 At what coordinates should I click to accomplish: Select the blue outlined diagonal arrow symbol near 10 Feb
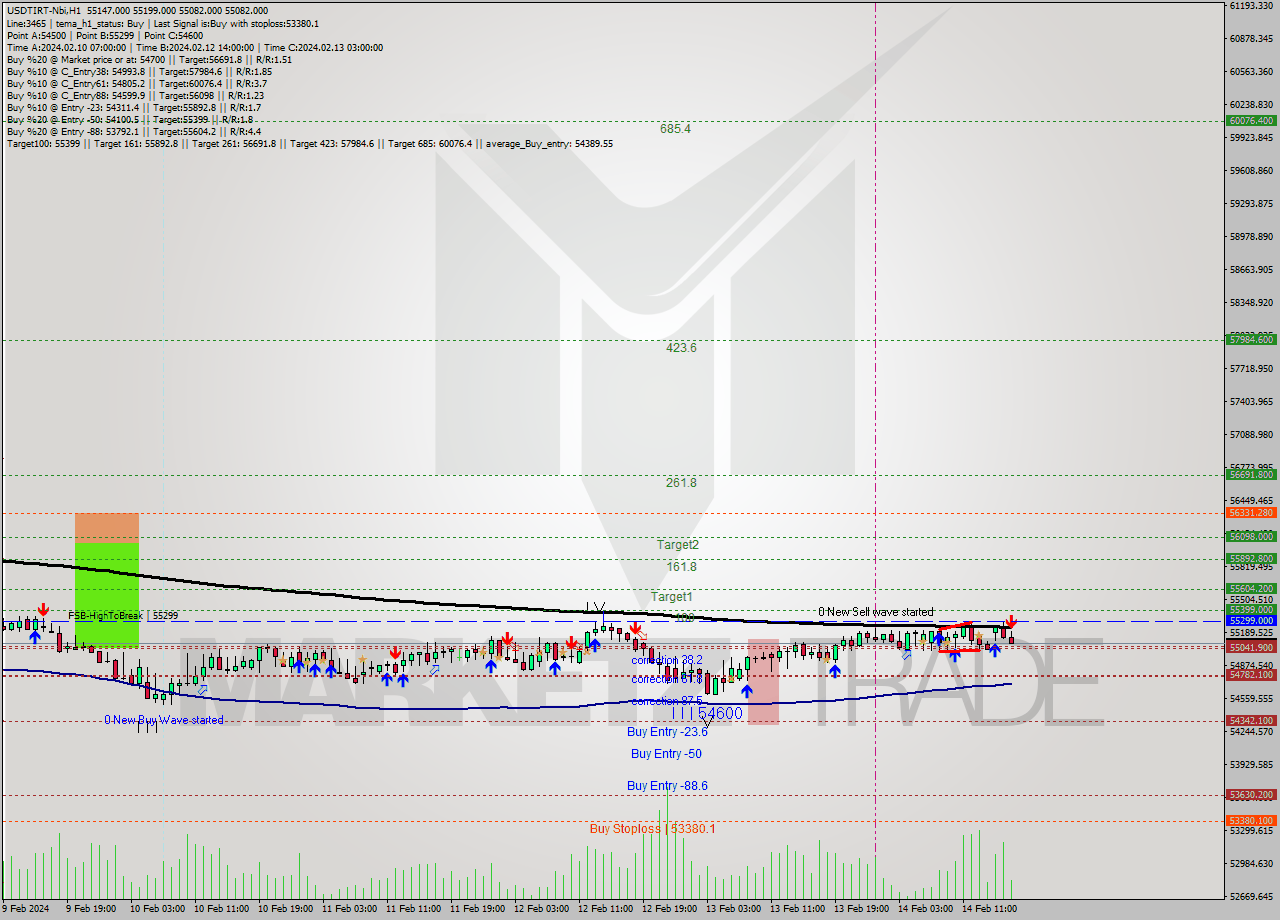(x=202, y=689)
